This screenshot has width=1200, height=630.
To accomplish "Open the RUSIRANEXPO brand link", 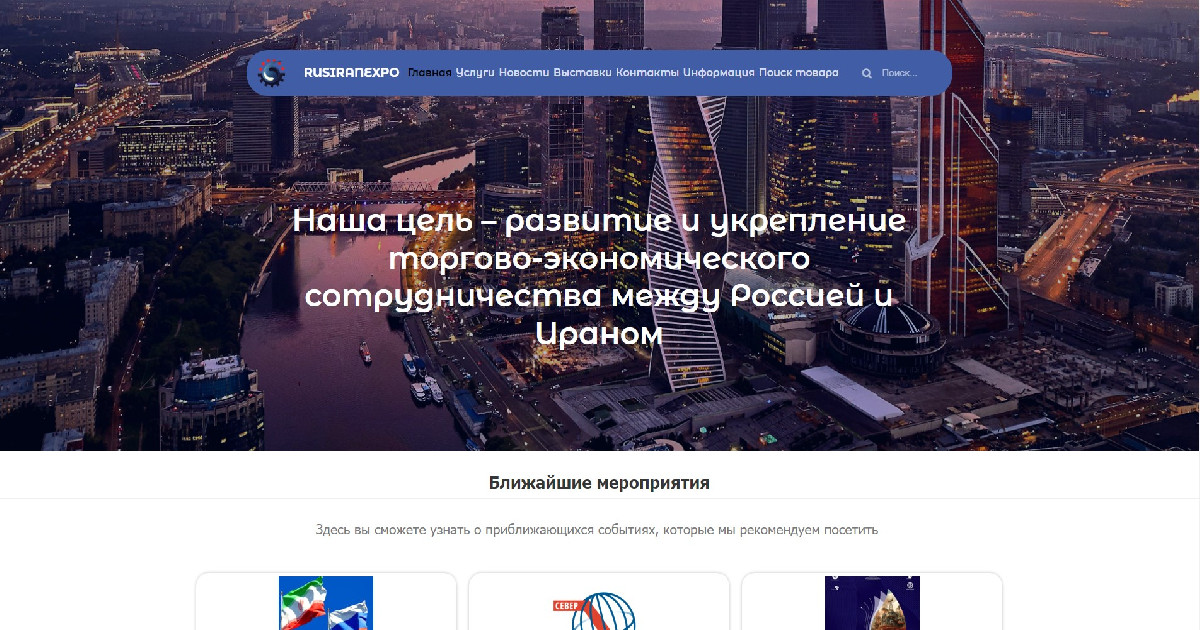I will click(x=351, y=73).
